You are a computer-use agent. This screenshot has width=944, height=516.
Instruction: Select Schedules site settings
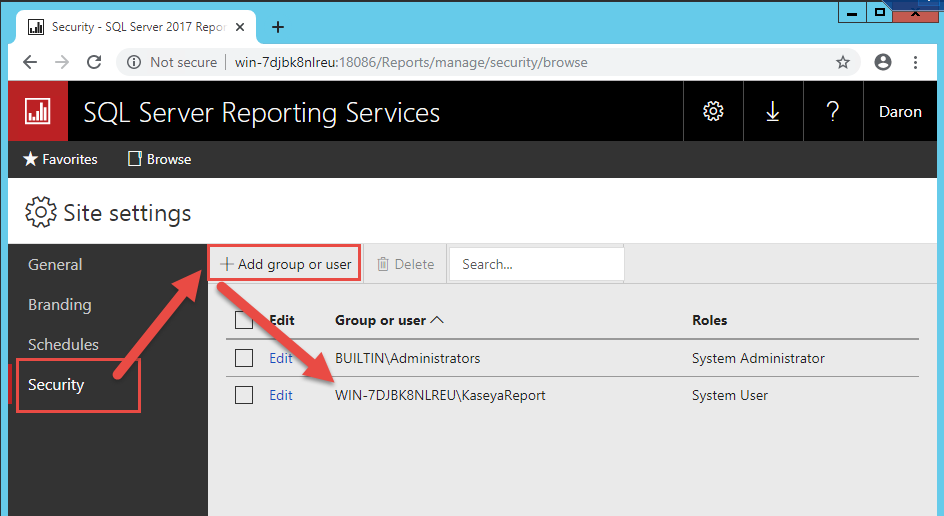(63, 344)
